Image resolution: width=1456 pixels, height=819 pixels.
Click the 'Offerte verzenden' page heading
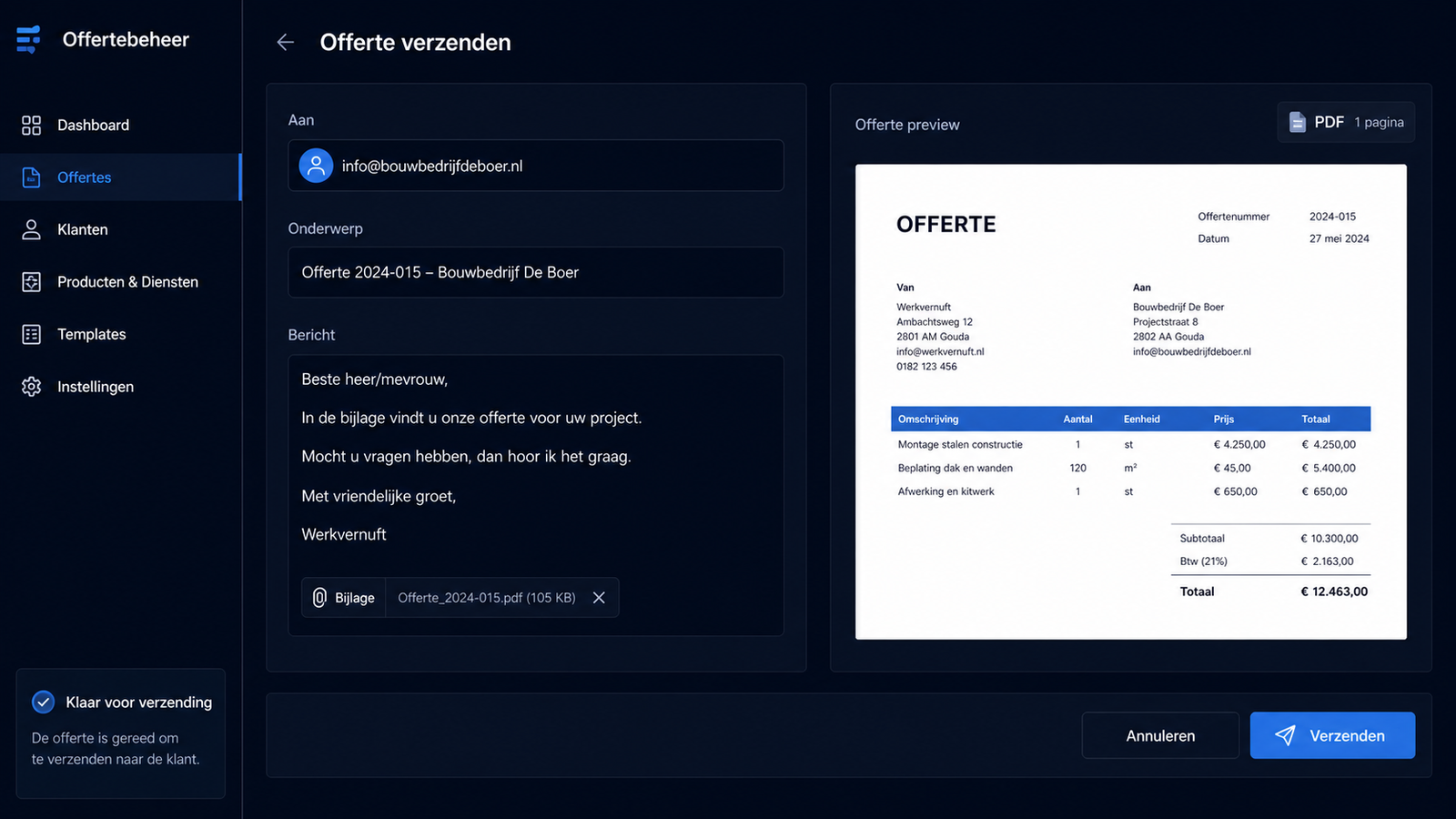click(416, 42)
